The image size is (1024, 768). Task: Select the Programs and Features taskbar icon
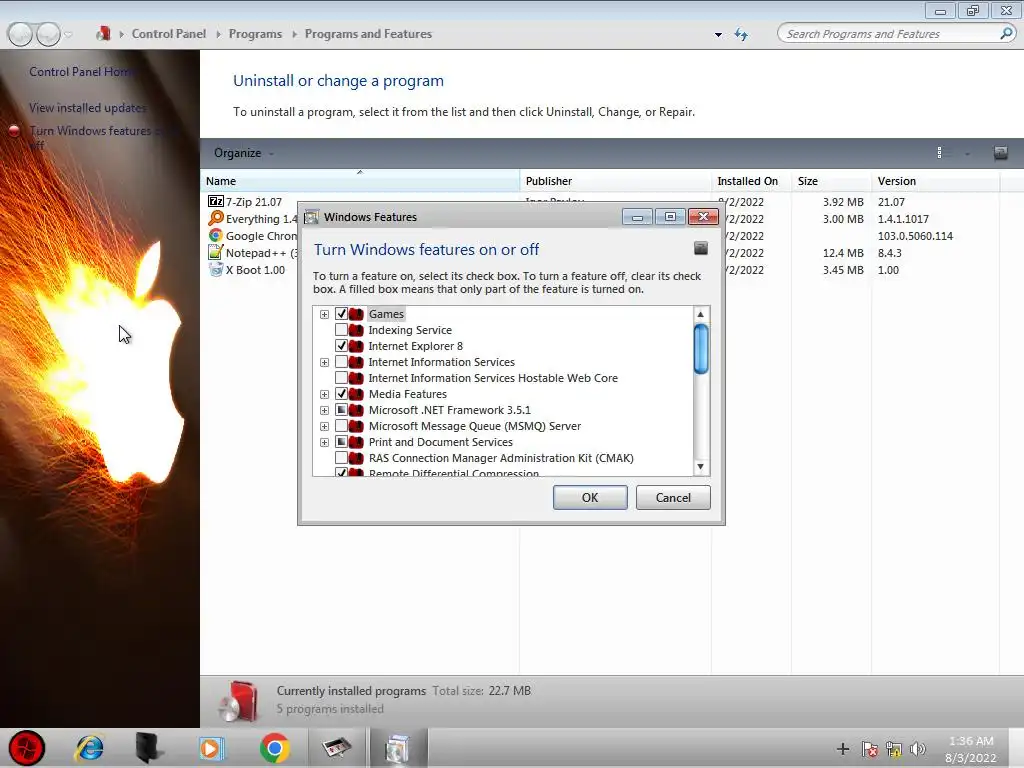click(x=397, y=748)
